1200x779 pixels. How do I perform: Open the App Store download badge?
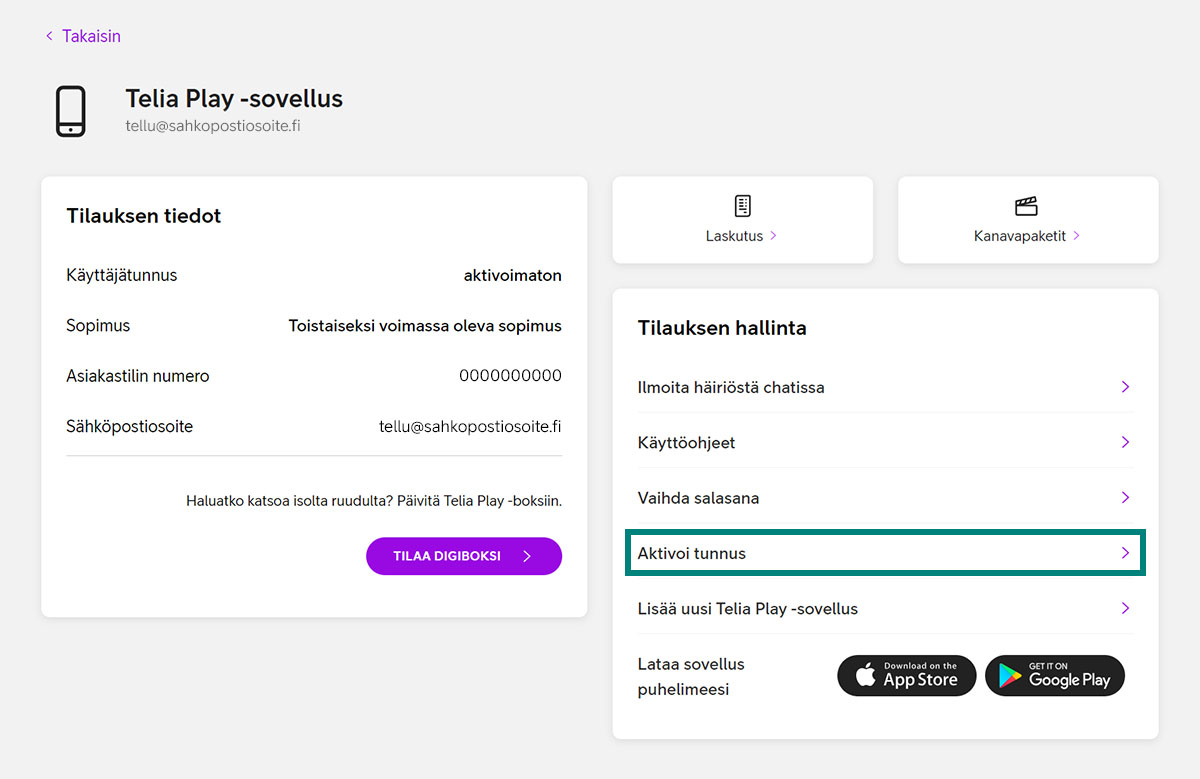[x=906, y=676]
